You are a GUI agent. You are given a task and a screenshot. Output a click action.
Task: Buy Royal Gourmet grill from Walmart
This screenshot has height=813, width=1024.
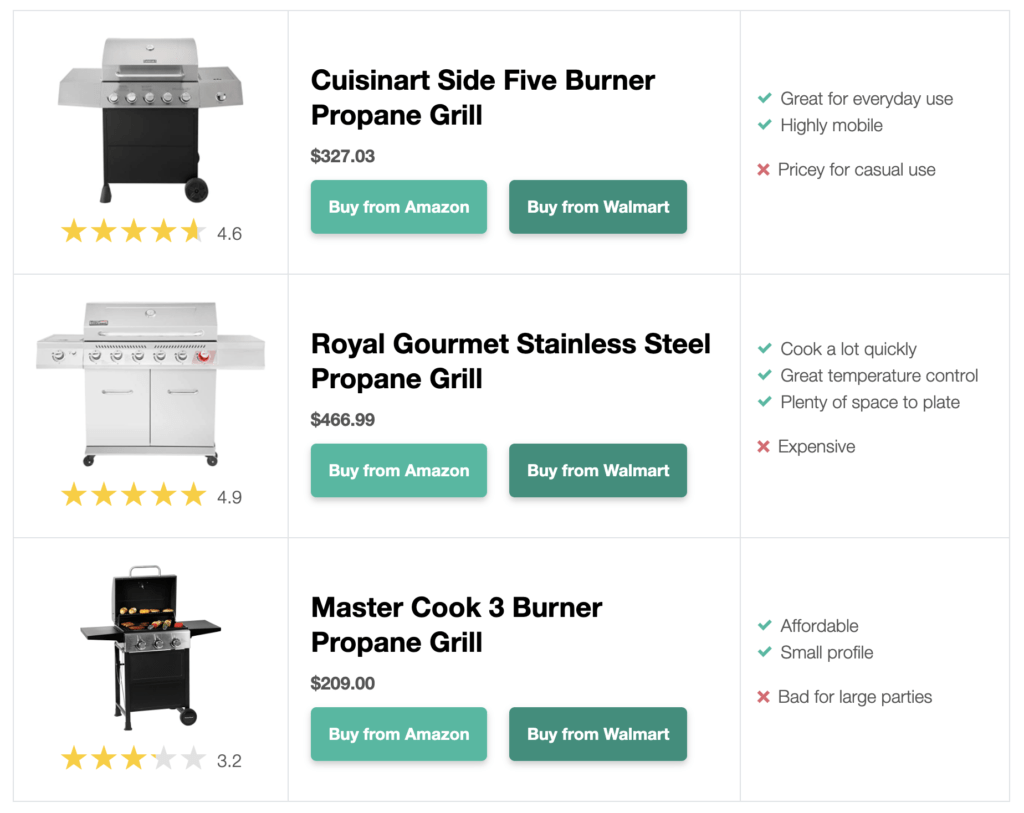[x=598, y=471]
